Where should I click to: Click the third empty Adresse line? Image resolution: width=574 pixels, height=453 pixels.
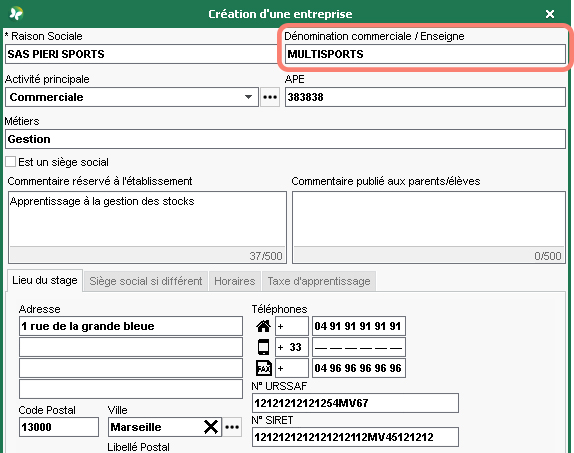point(131,368)
